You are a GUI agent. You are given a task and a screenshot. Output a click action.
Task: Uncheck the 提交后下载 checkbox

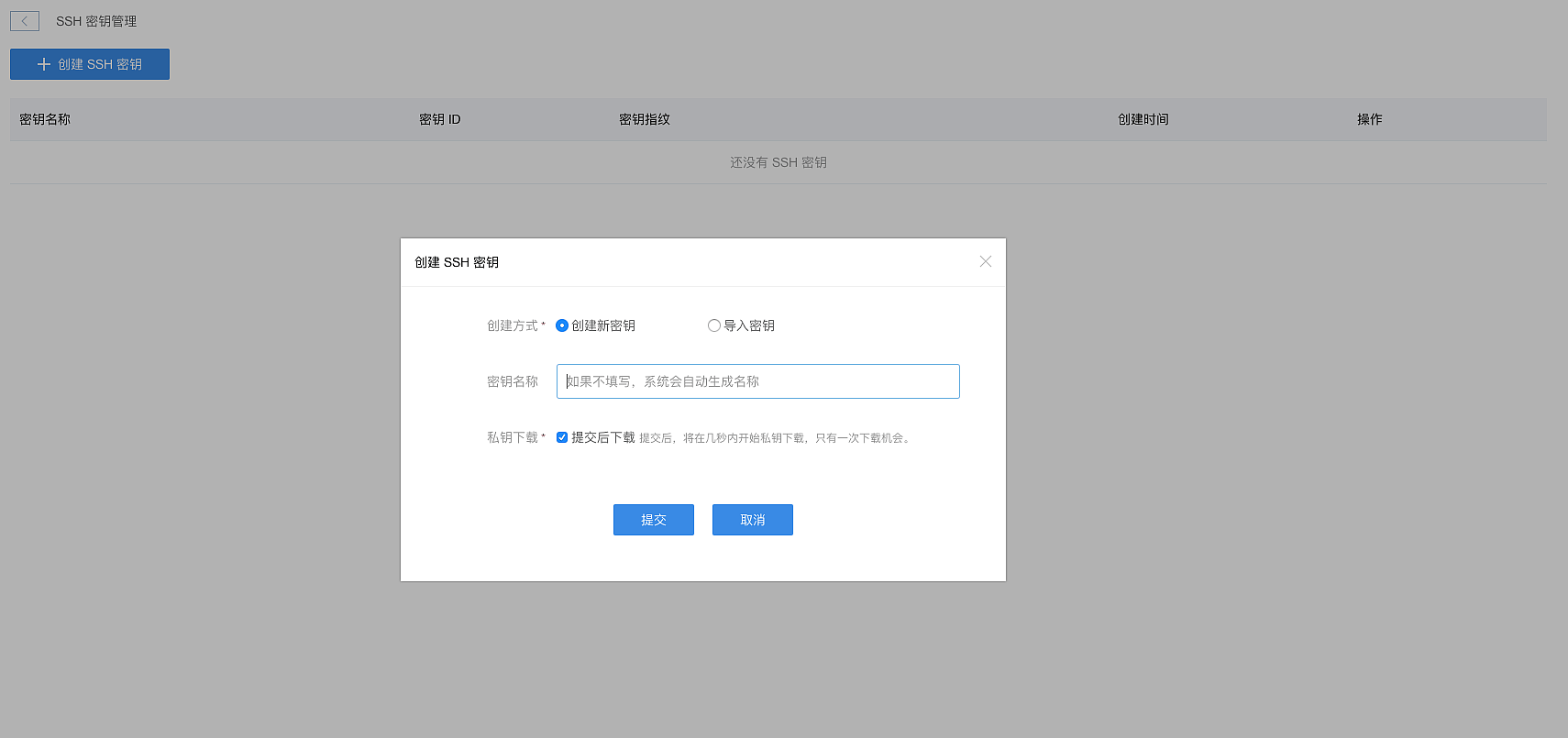click(x=562, y=437)
